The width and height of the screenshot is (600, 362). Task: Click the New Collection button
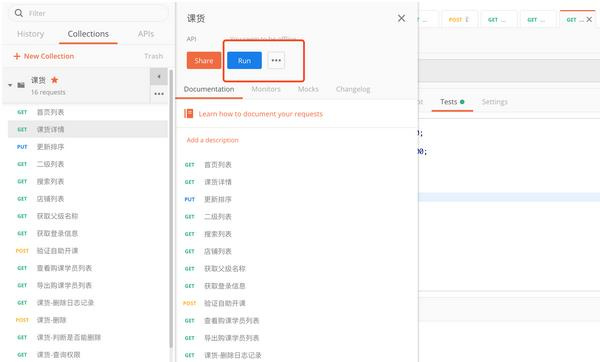pos(44,56)
